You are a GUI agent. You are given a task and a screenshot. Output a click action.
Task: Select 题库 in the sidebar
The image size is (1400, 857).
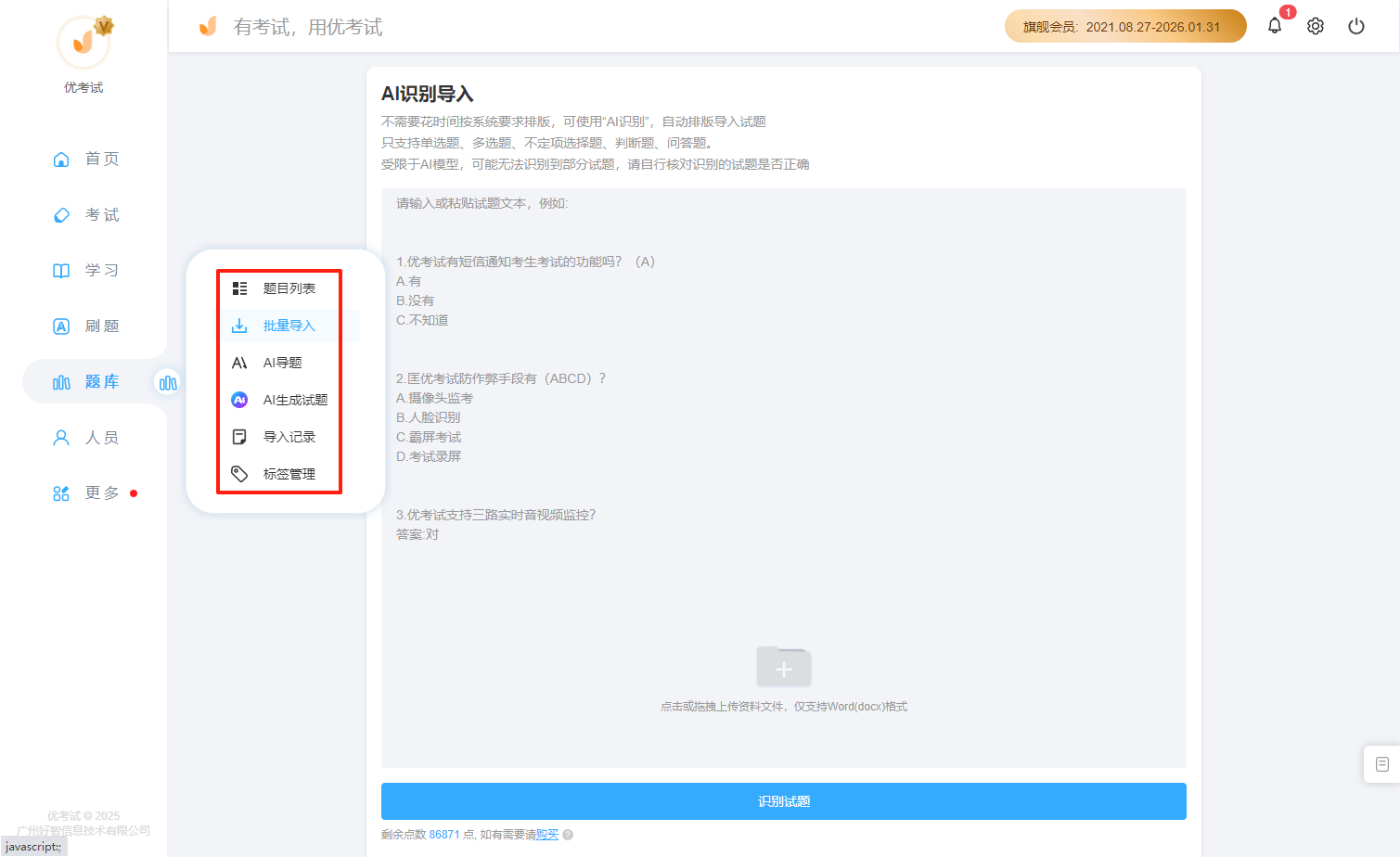[102, 382]
